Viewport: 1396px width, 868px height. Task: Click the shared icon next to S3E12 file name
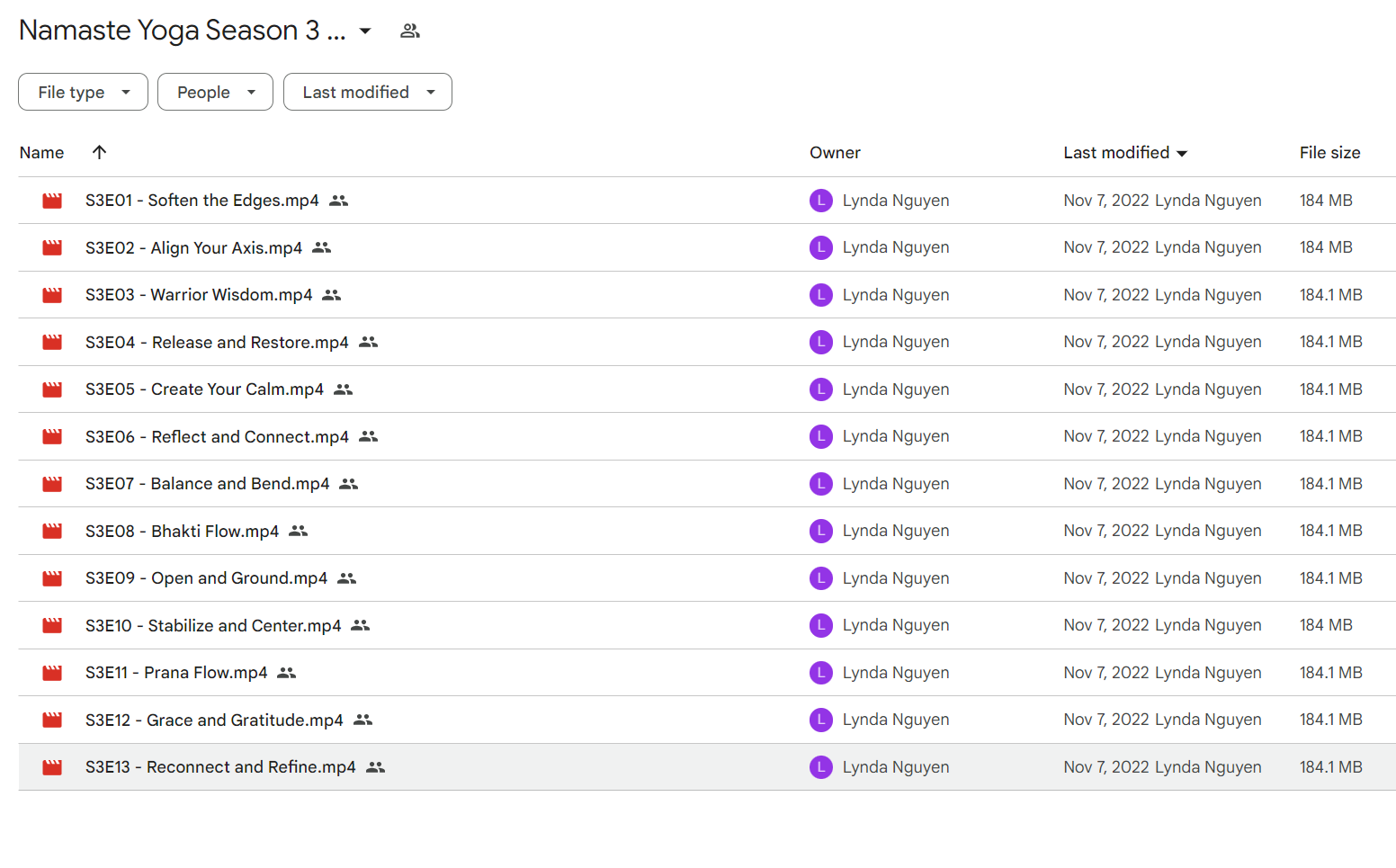click(362, 720)
